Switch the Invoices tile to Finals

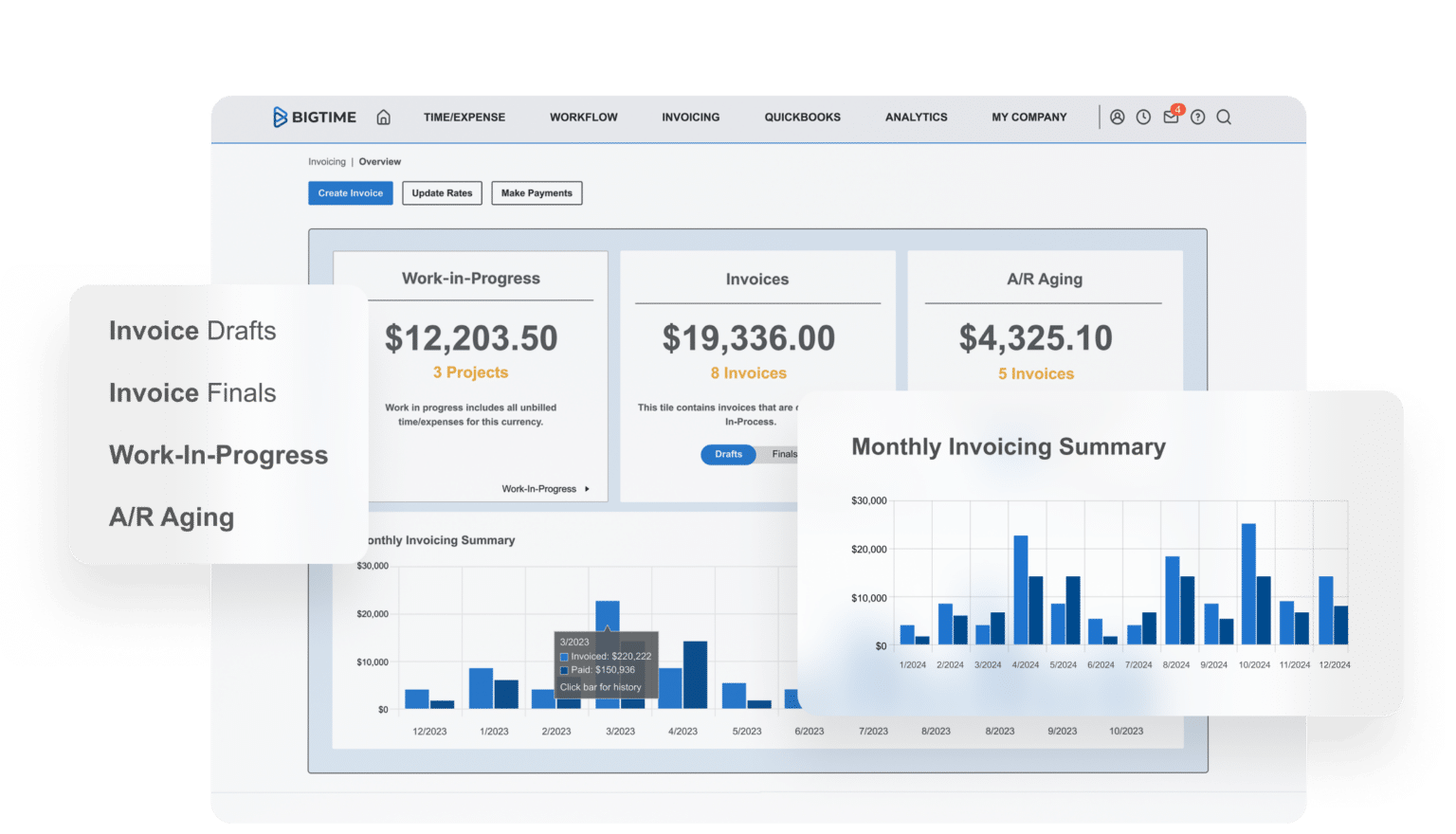[x=785, y=455]
